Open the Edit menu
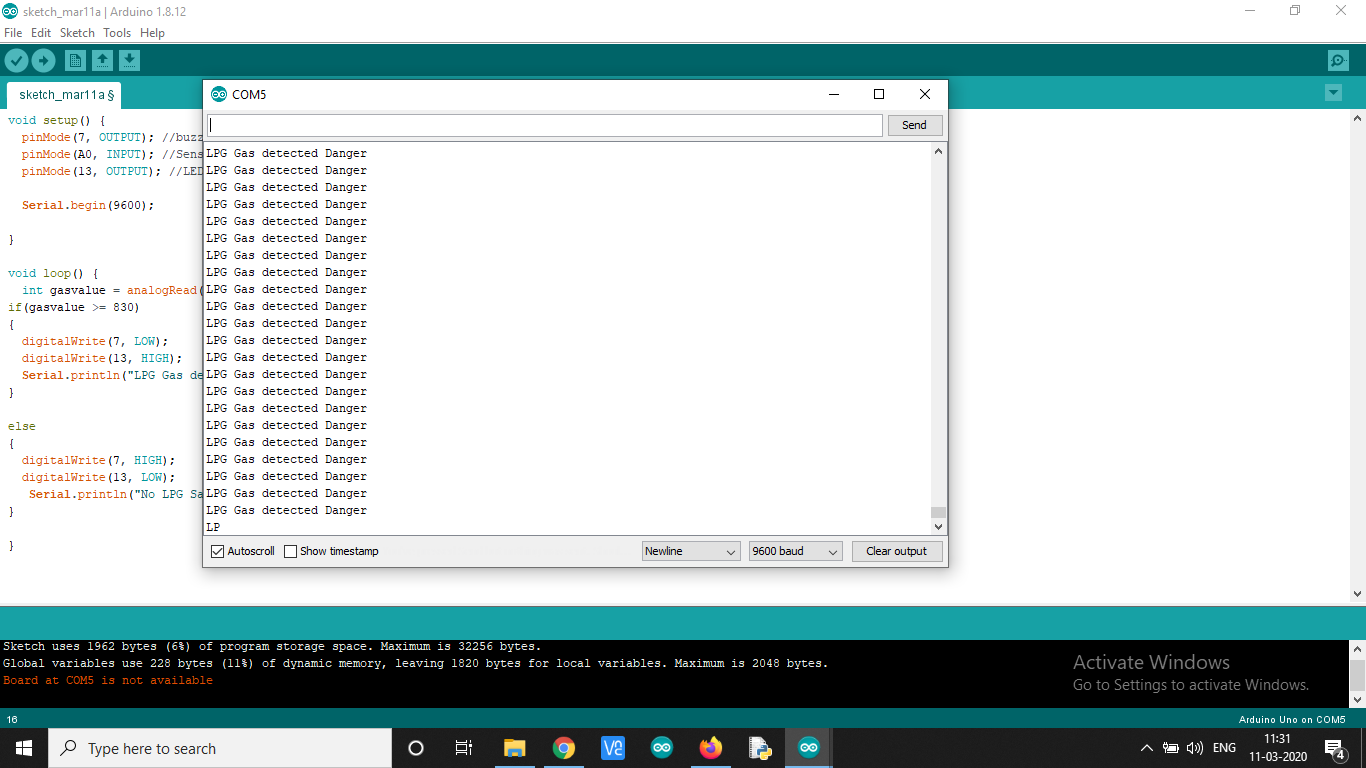 (x=41, y=33)
